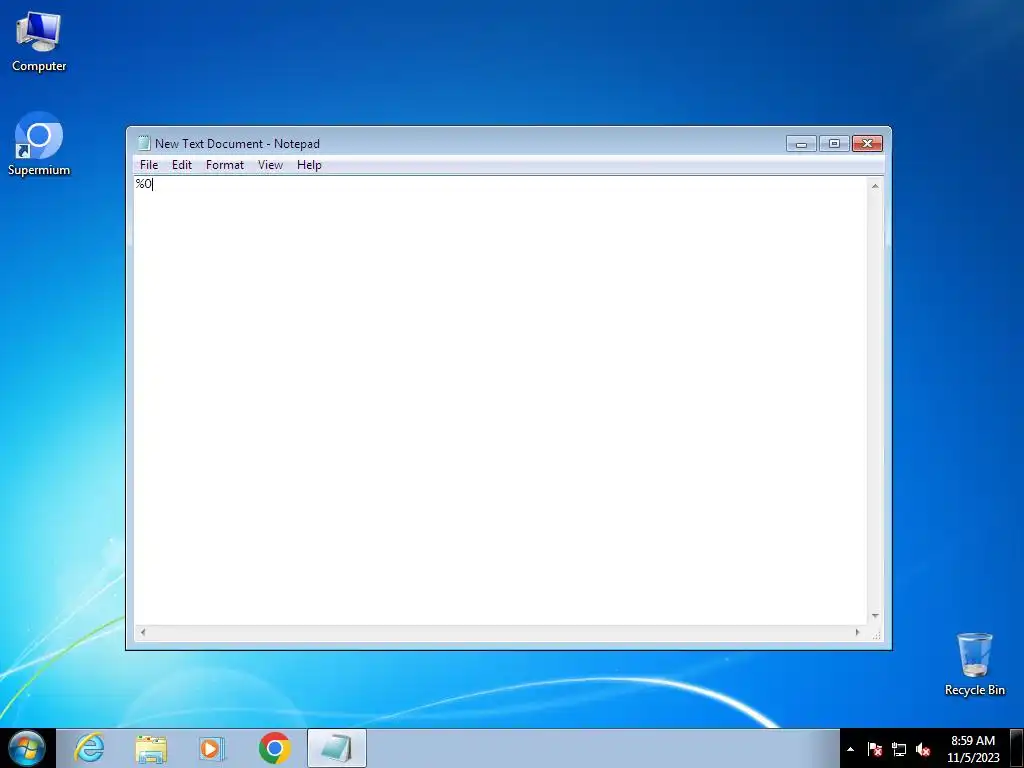Open Windows Media Player from the taskbar
Viewport: 1024px width, 768px height.
212,748
